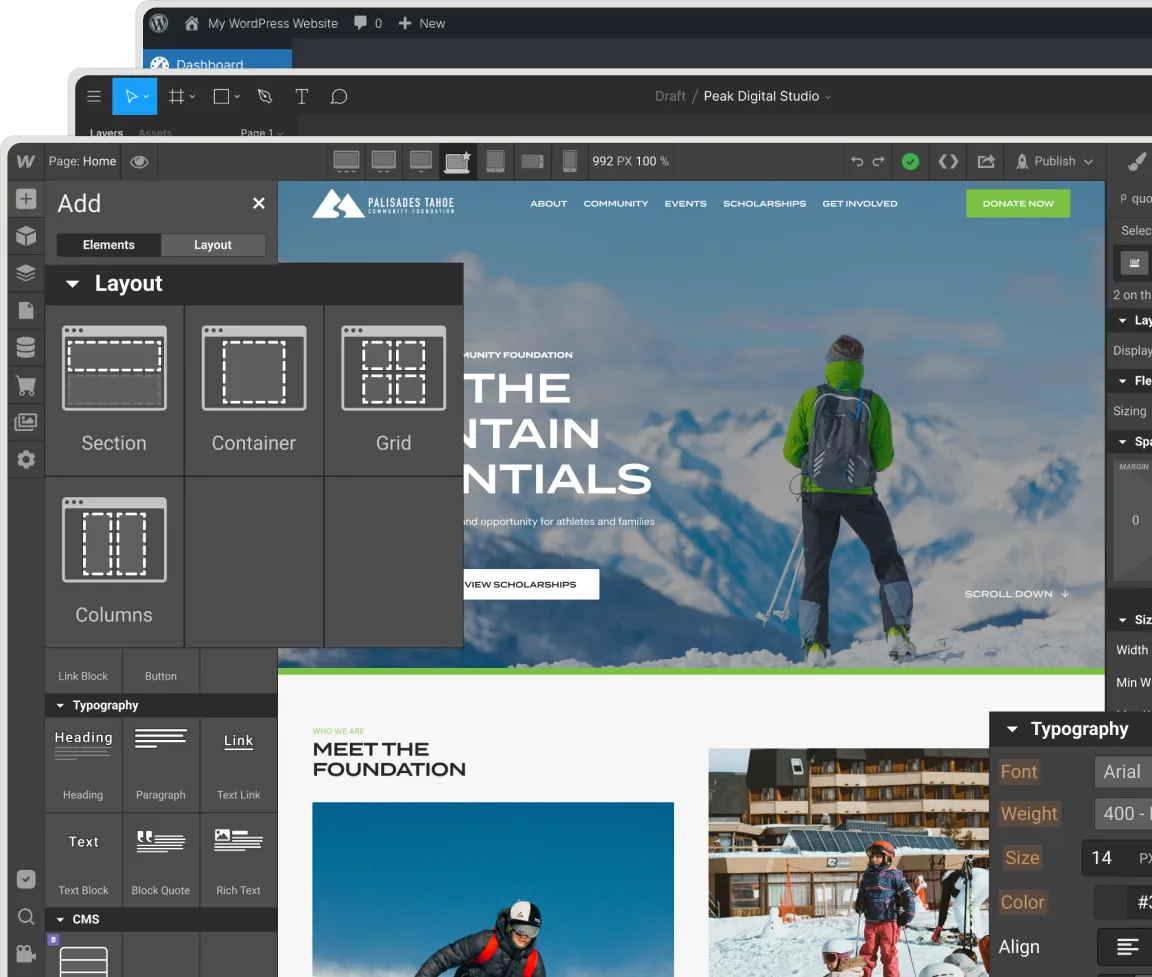Screen dimensions: 1152x977
Task: Open the Assets image panel
Action: [x=26, y=422]
